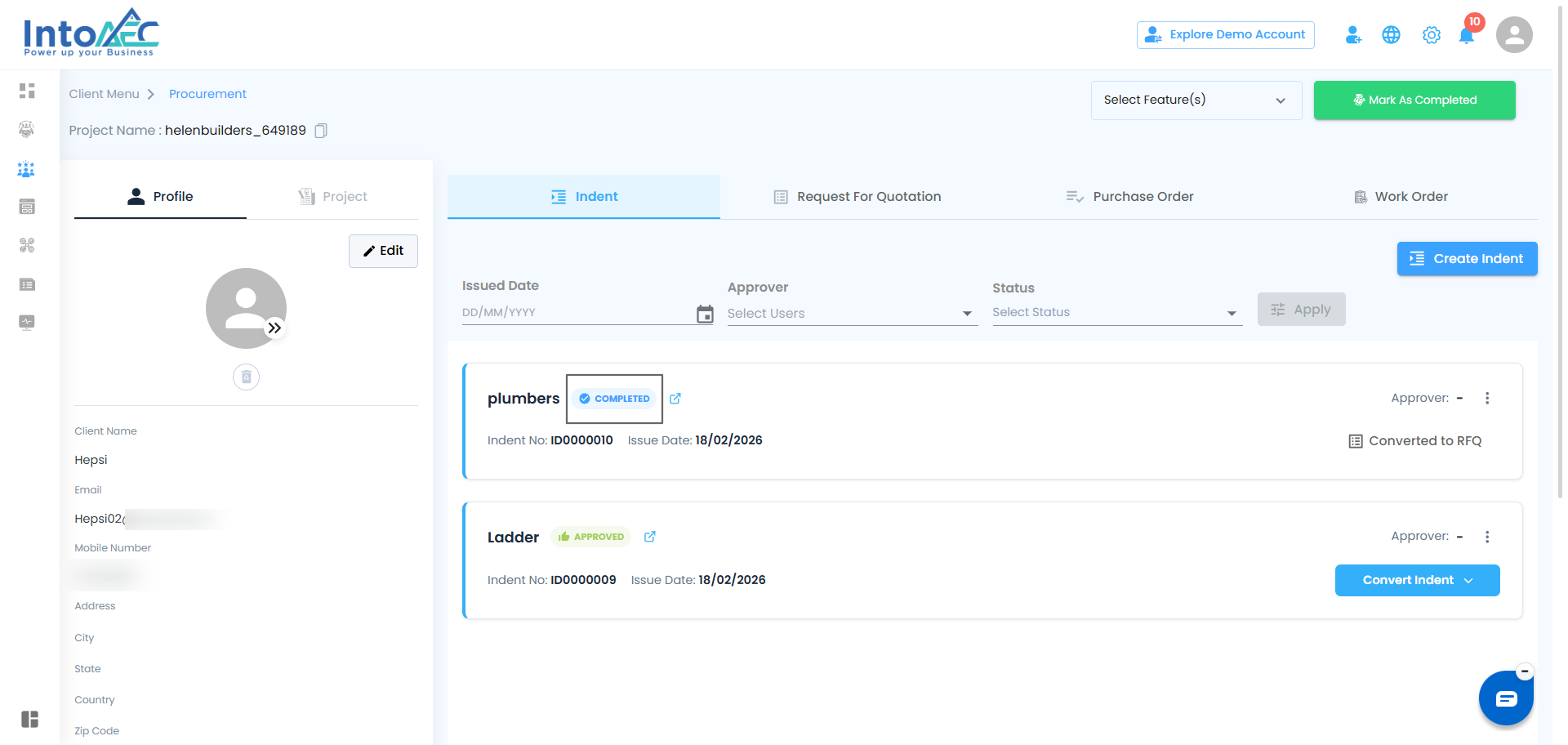Copy the project name helenbuilders_649189
The width and height of the screenshot is (1568, 745).
[322, 131]
